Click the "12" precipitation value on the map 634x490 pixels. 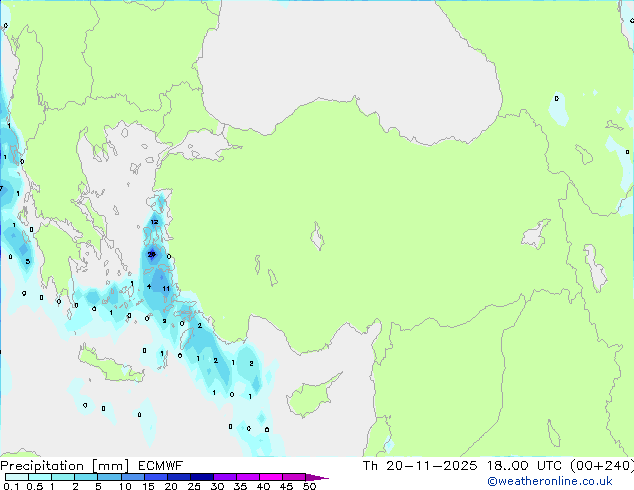point(154,222)
